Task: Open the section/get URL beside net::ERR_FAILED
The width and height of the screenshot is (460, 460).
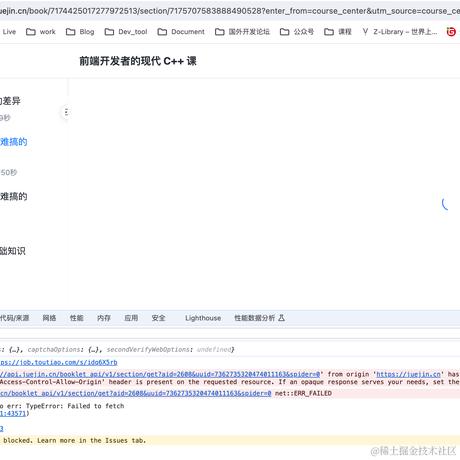Action: coord(136,393)
